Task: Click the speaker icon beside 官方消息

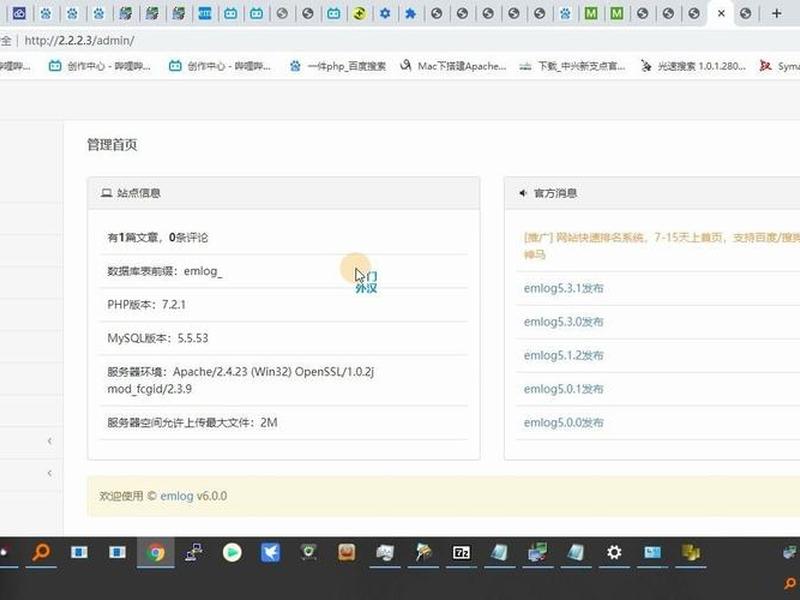Action: (x=523, y=193)
